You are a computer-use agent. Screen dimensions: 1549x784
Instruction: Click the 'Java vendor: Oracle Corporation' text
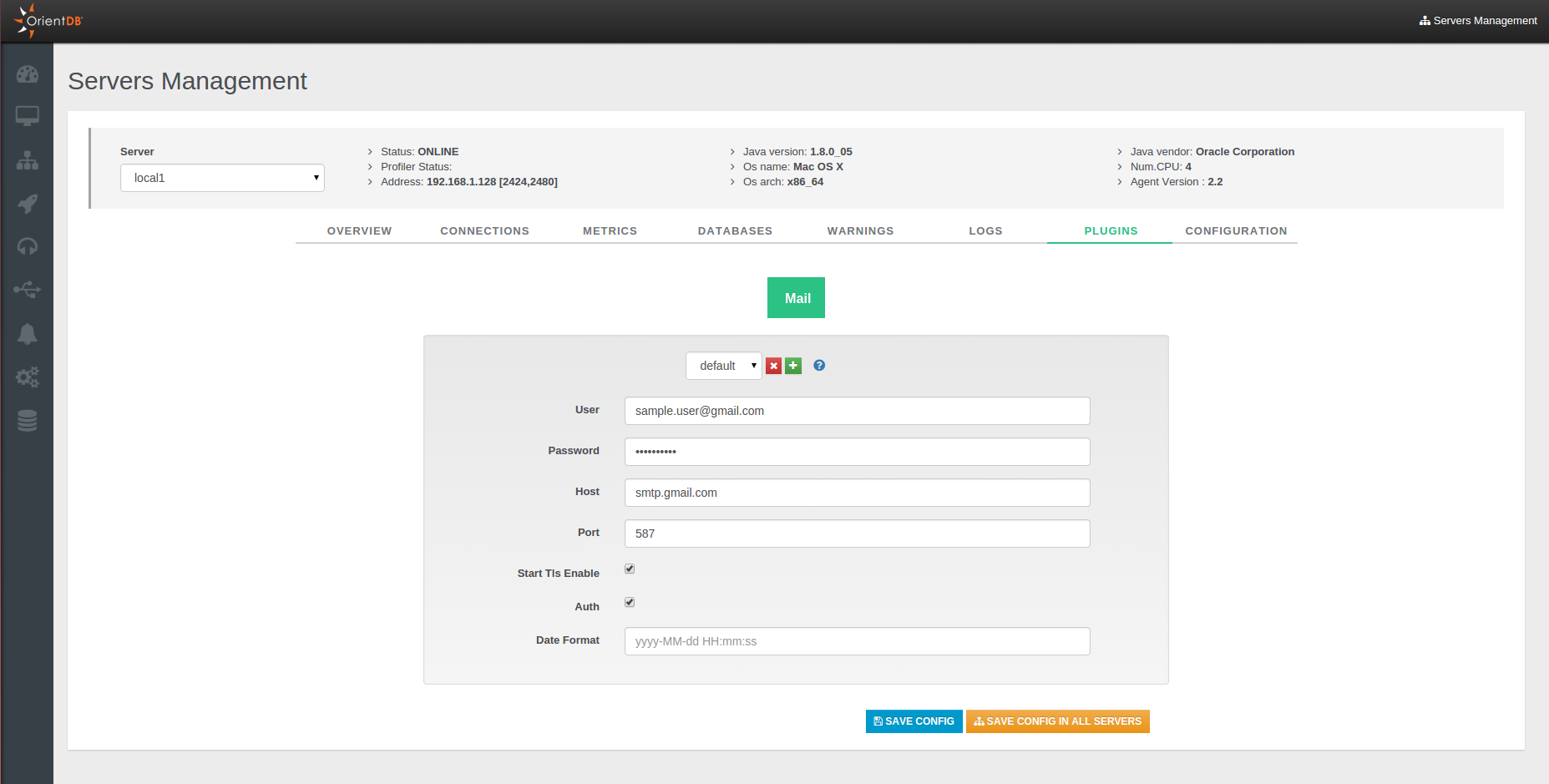click(1212, 152)
